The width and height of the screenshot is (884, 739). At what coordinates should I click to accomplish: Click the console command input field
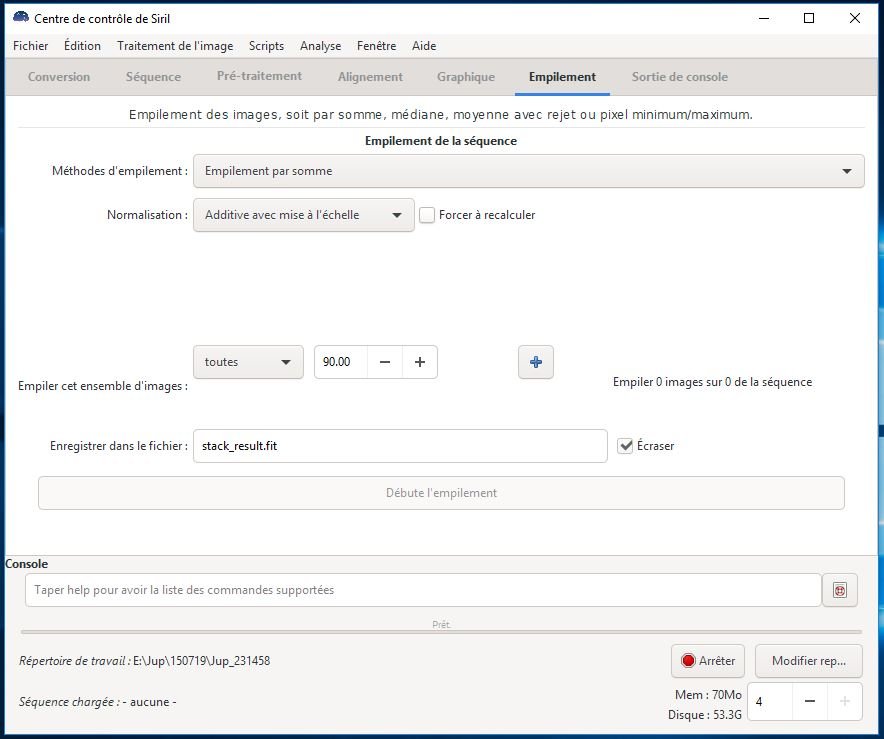pos(423,590)
